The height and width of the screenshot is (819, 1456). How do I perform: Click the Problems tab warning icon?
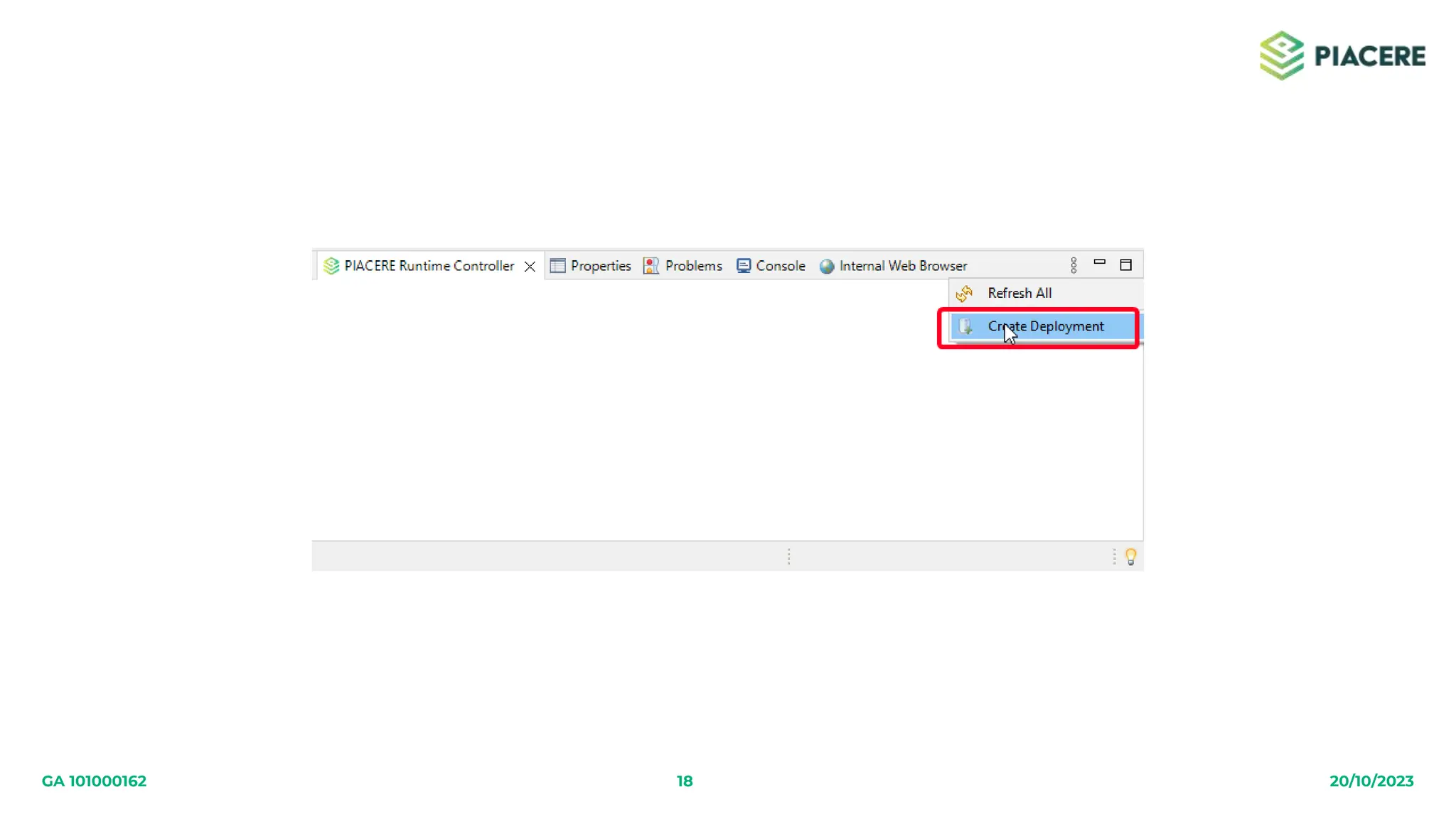pos(651,266)
